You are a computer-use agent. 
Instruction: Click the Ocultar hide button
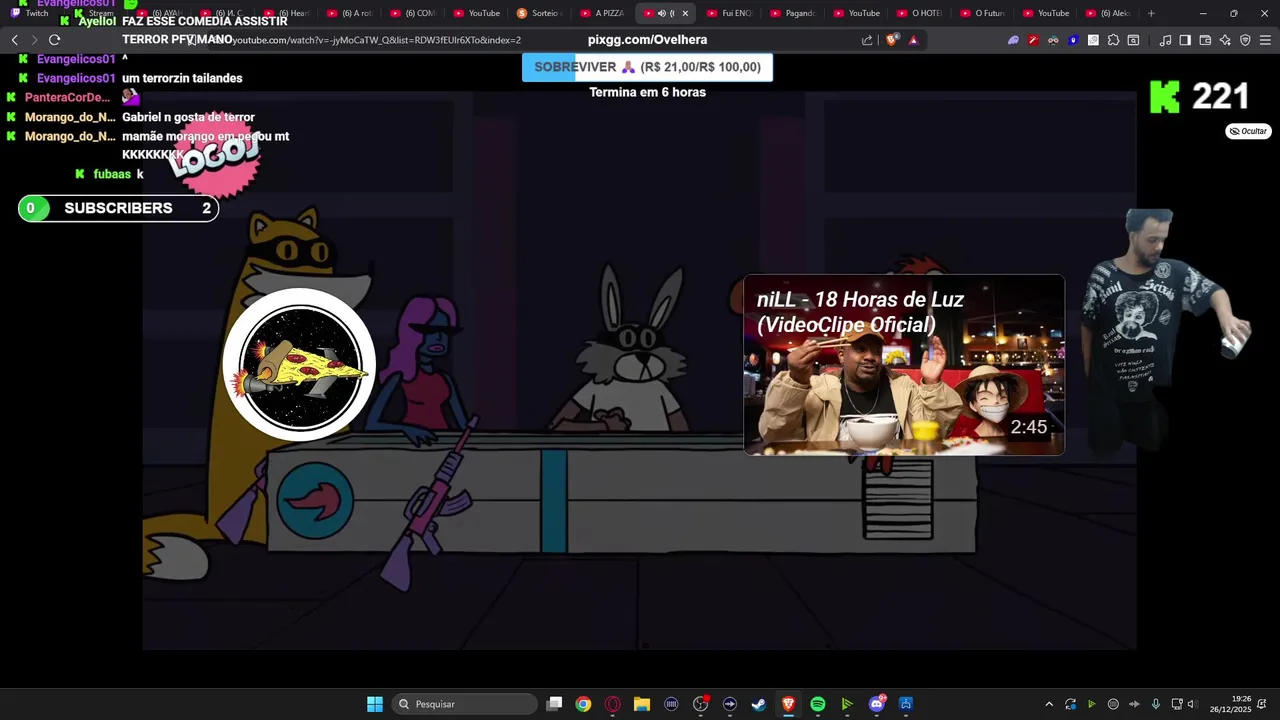(x=1249, y=131)
